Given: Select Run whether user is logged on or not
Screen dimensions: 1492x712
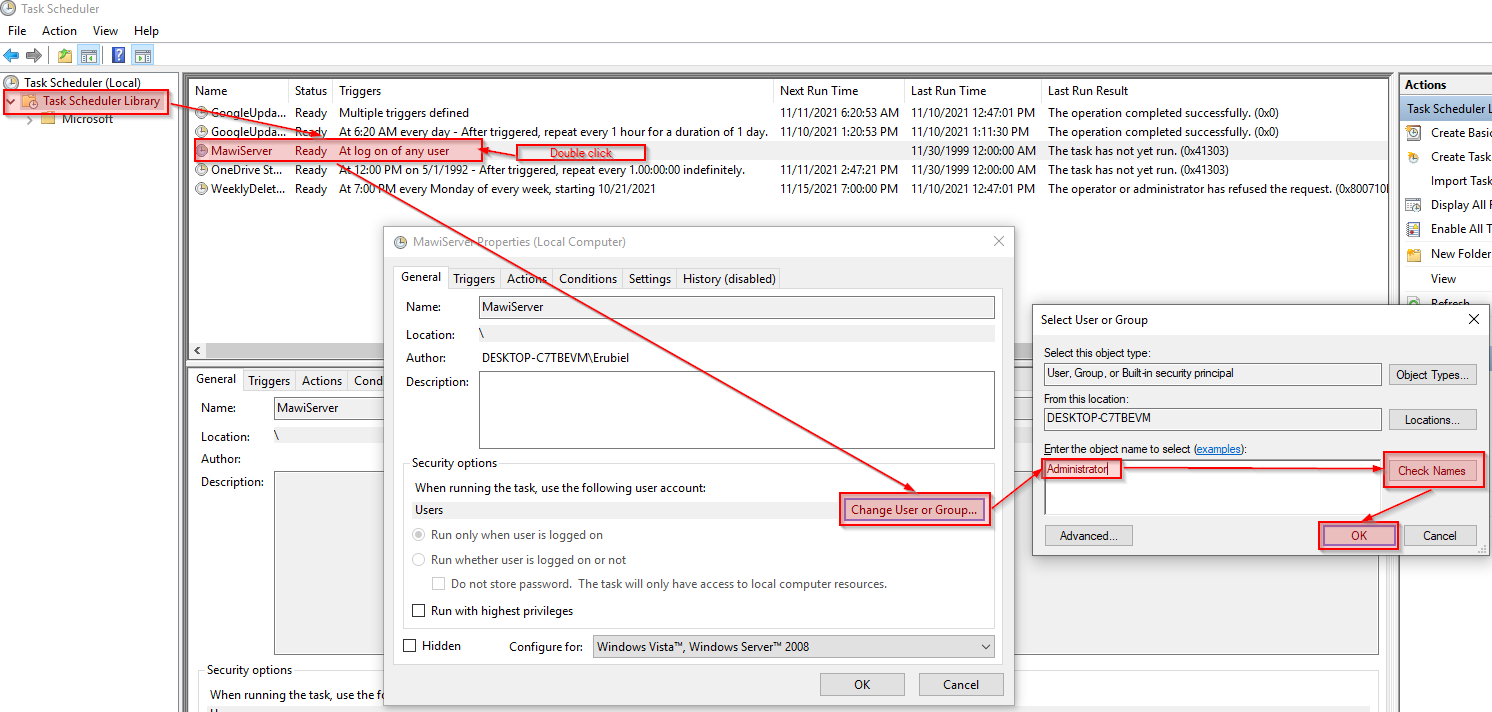Looking at the screenshot, I should (419, 560).
